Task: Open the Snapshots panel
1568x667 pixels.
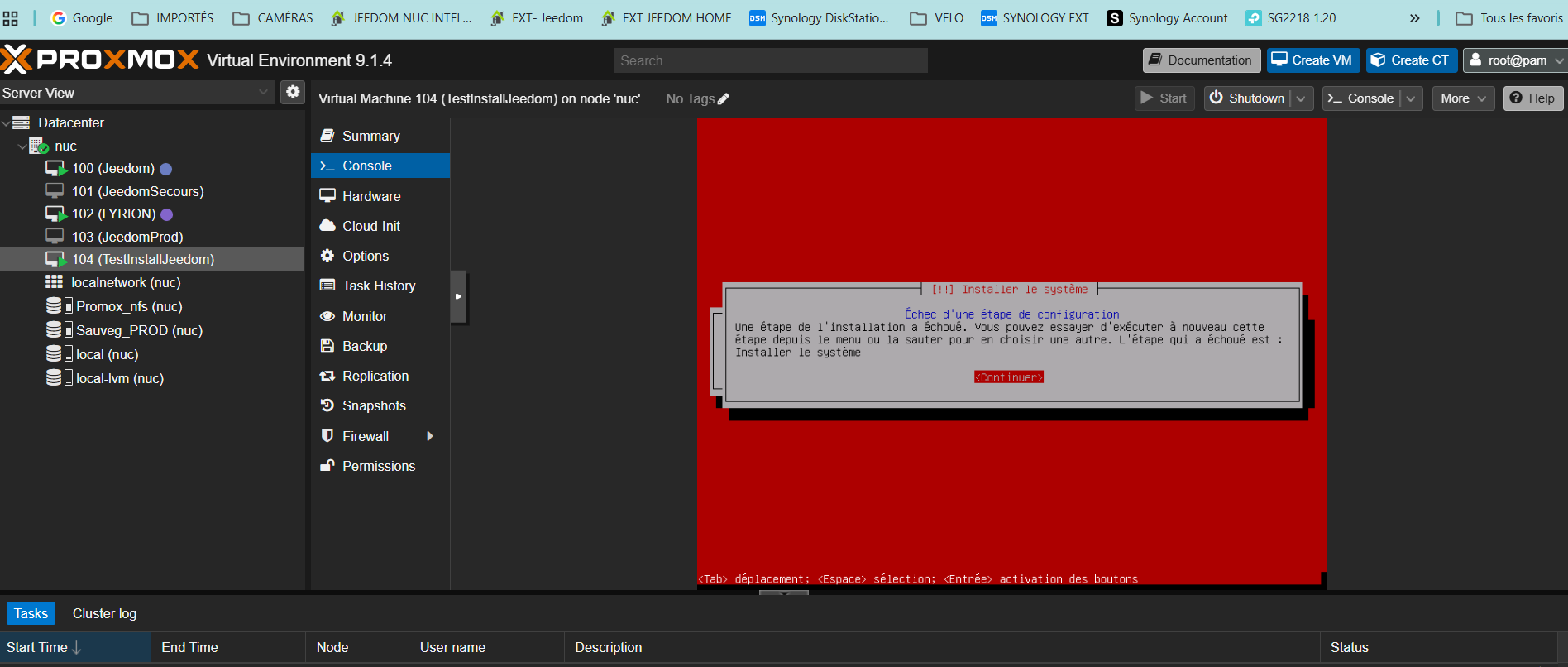Action: pos(374,405)
